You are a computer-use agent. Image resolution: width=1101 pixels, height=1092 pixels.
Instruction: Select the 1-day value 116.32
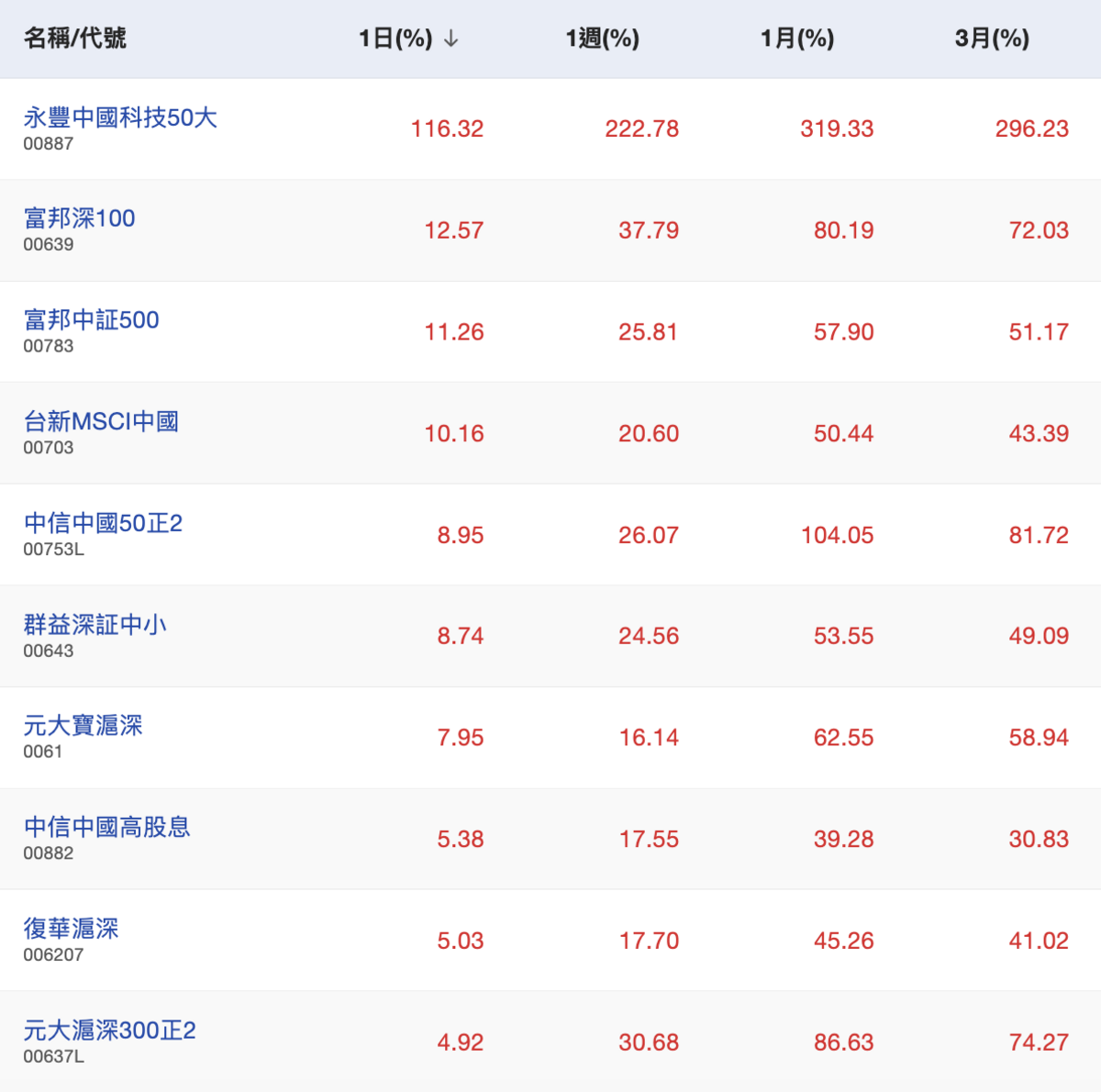click(447, 128)
